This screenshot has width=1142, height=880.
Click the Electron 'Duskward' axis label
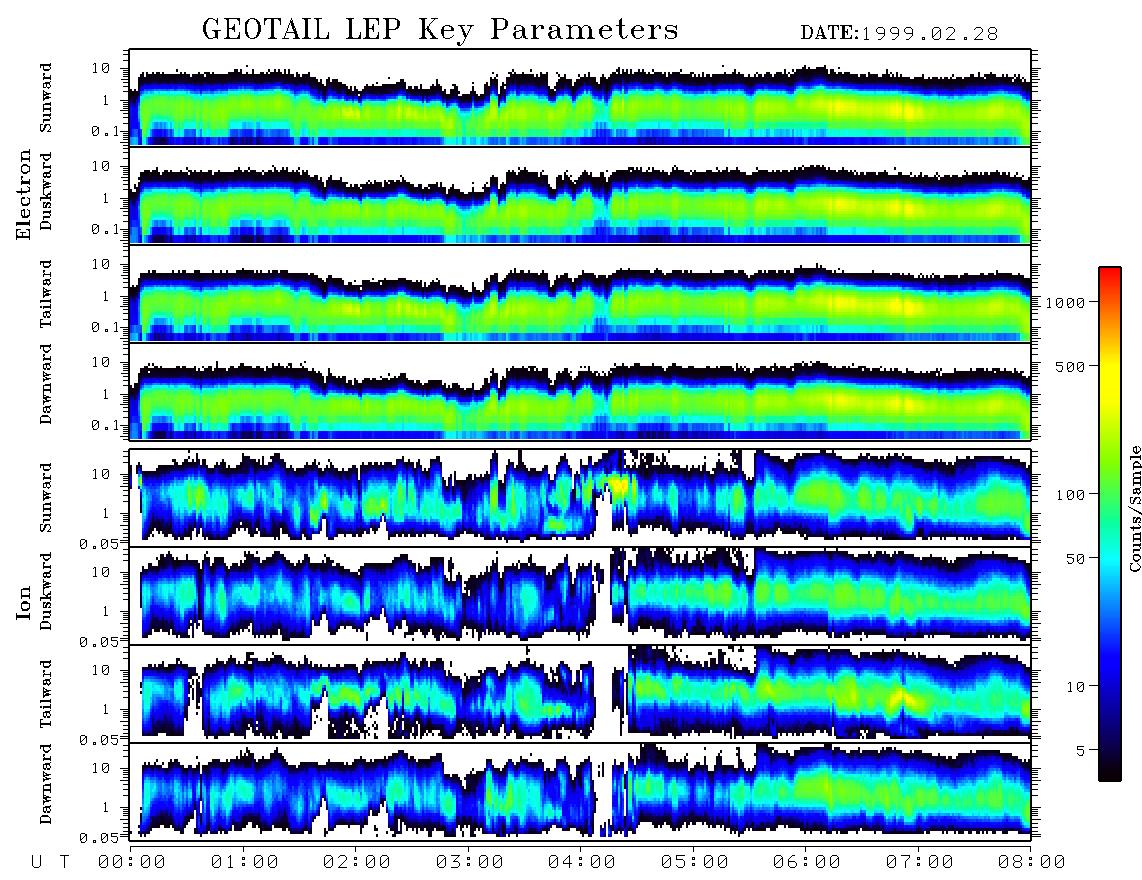(x=46, y=191)
